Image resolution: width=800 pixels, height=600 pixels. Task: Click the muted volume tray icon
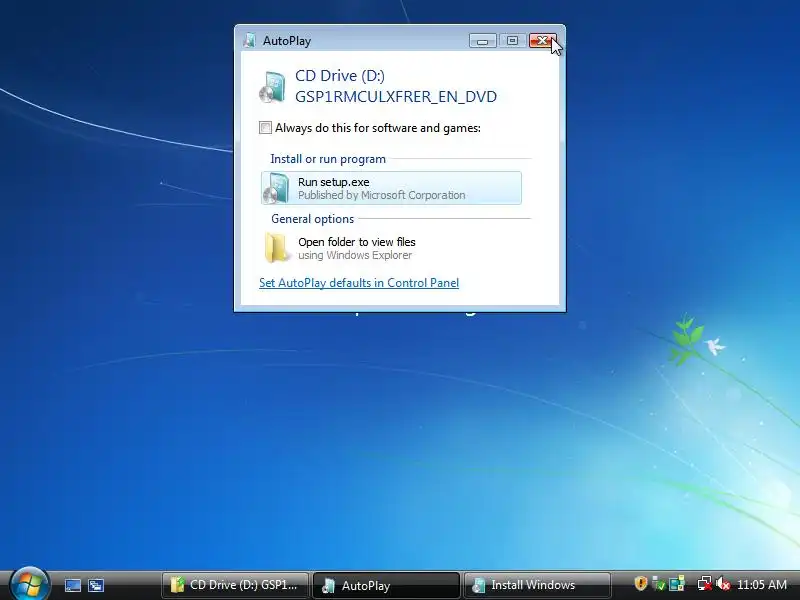(722, 584)
